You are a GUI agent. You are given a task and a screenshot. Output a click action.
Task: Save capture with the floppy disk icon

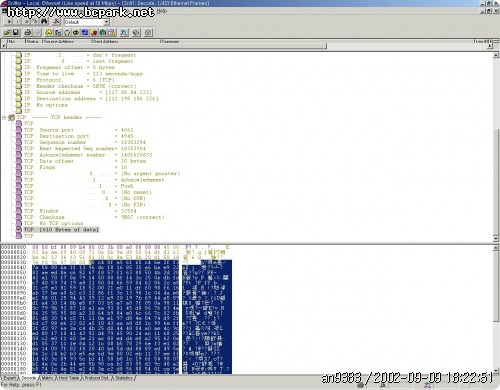16,32
